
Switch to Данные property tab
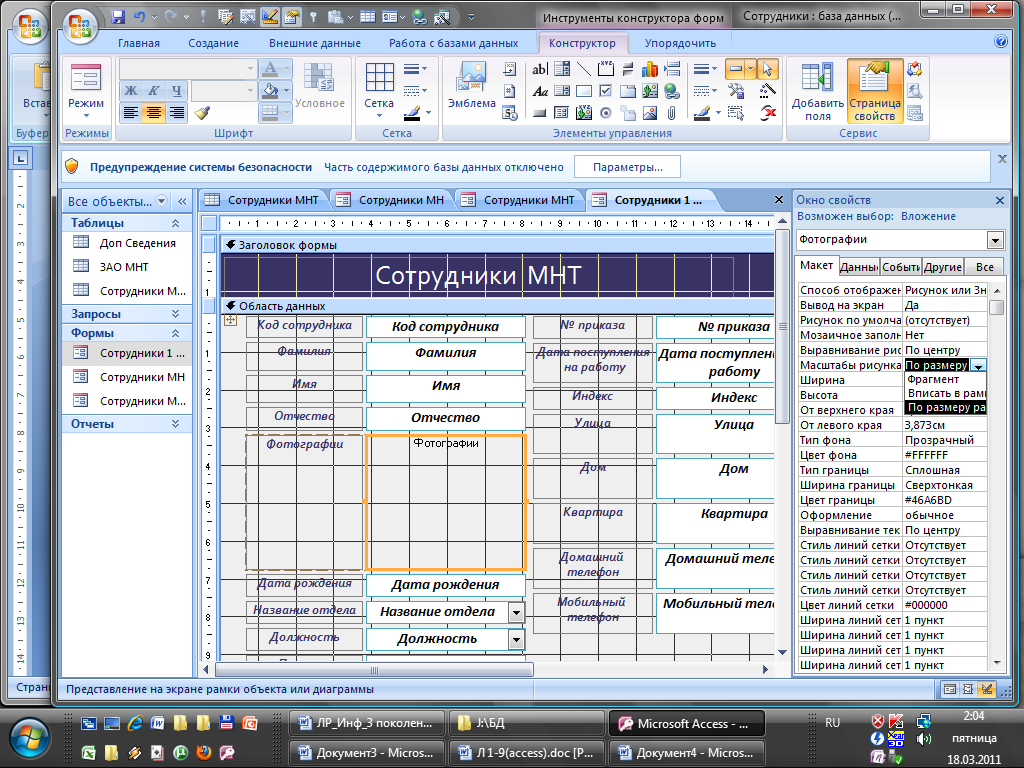tap(858, 266)
